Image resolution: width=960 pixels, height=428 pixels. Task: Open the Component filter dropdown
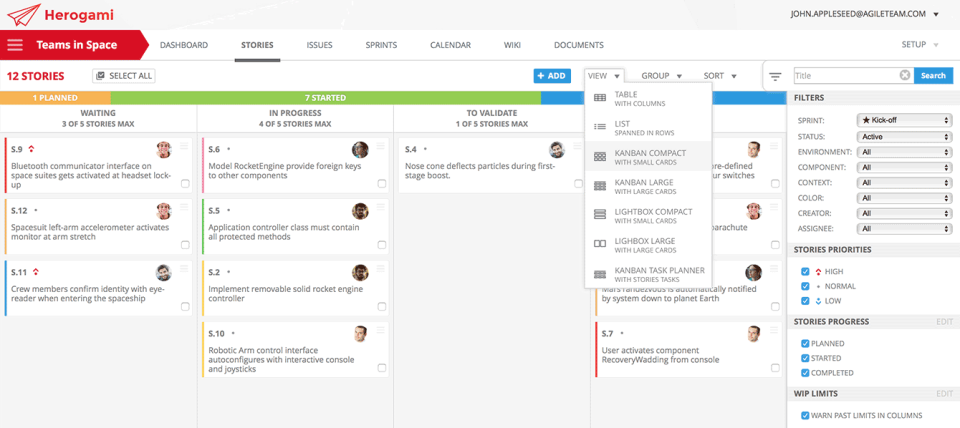coord(904,167)
